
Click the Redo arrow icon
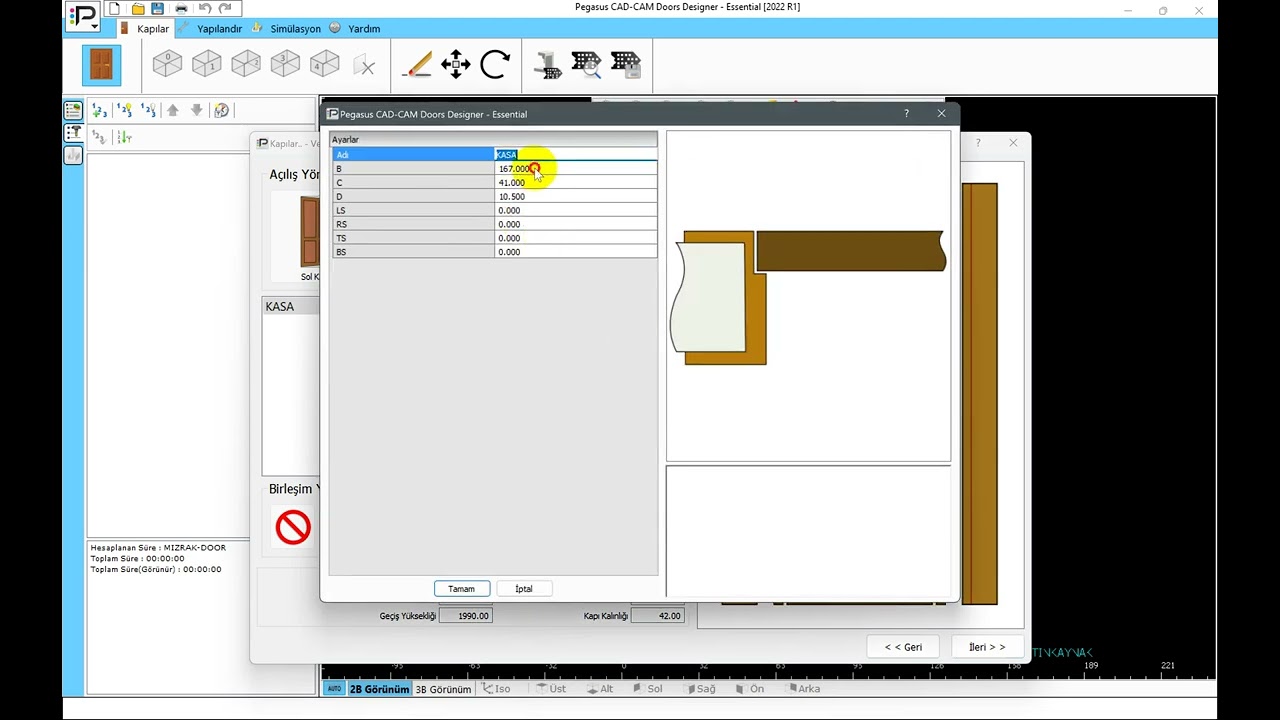point(225,8)
